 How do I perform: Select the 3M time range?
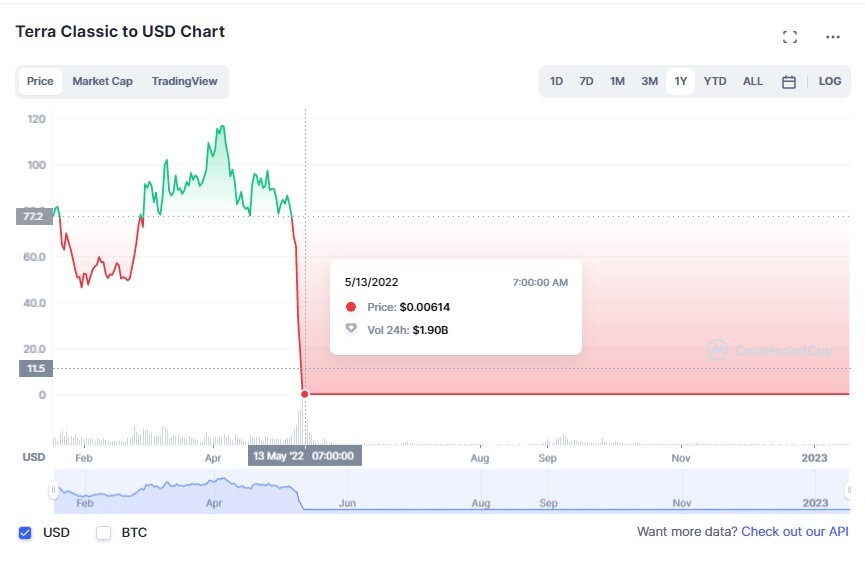[x=649, y=81]
